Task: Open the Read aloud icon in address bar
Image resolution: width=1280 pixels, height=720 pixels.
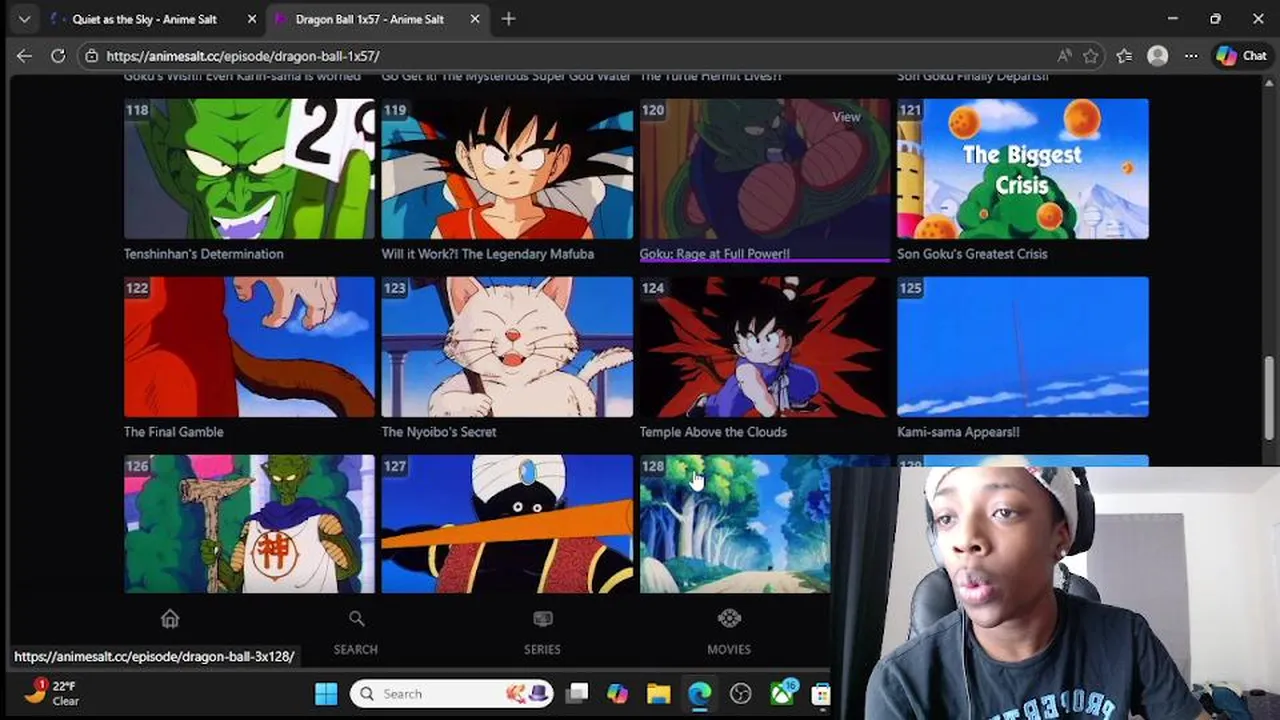Action: click(1063, 56)
